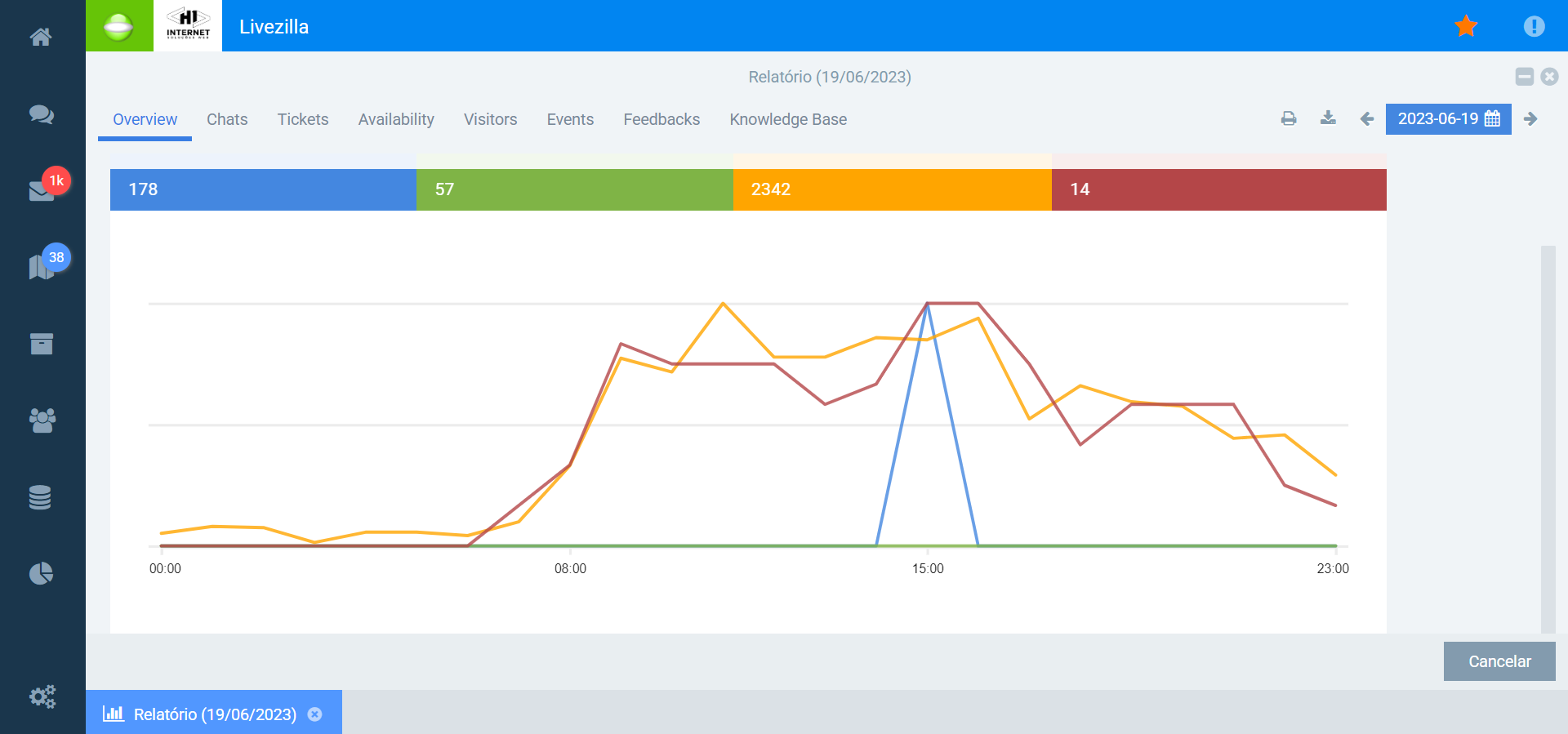Click the bar chart icon in the bottom tab
The image size is (1568, 734).
coord(114,714)
